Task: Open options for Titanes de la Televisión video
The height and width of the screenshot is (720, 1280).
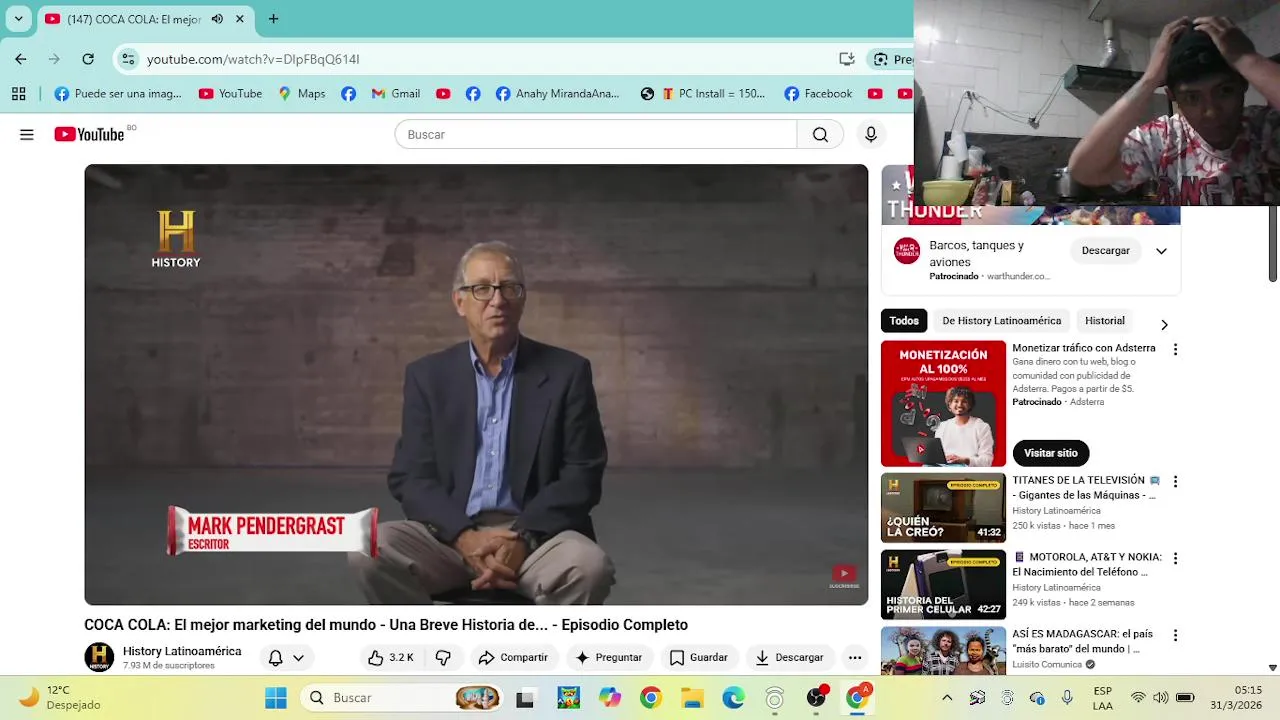Action: click(x=1175, y=481)
